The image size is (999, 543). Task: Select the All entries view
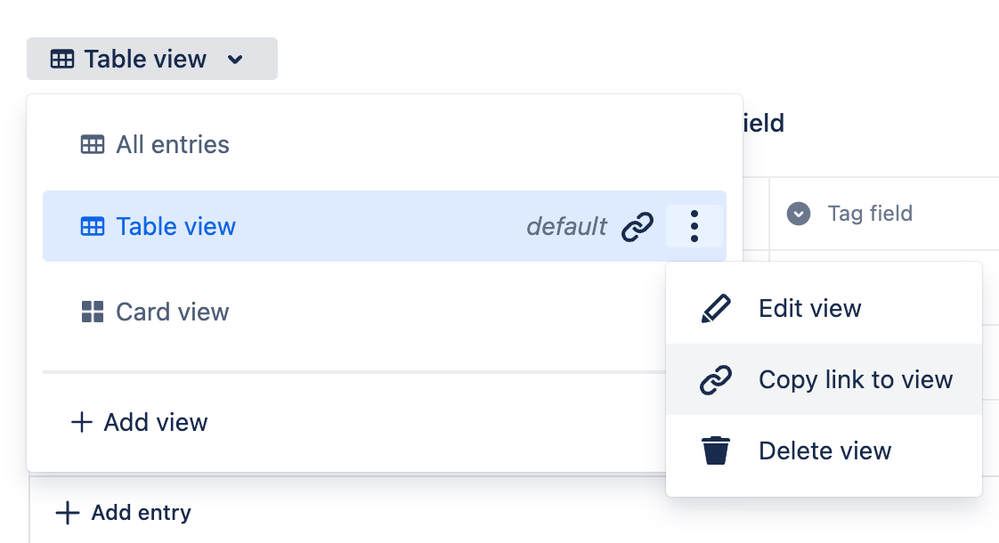click(172, 145)
